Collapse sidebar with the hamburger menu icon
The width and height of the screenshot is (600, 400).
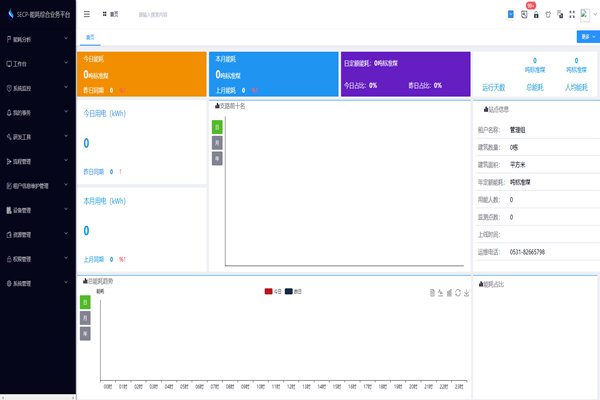point(87,14)
